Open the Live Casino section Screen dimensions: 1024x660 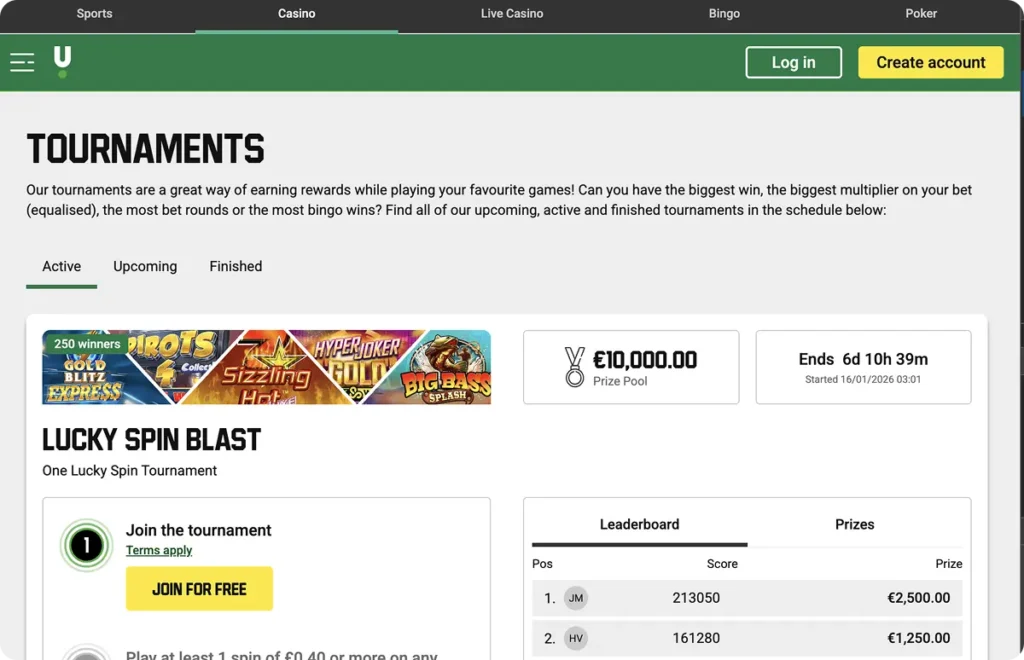tap(511, 14)
